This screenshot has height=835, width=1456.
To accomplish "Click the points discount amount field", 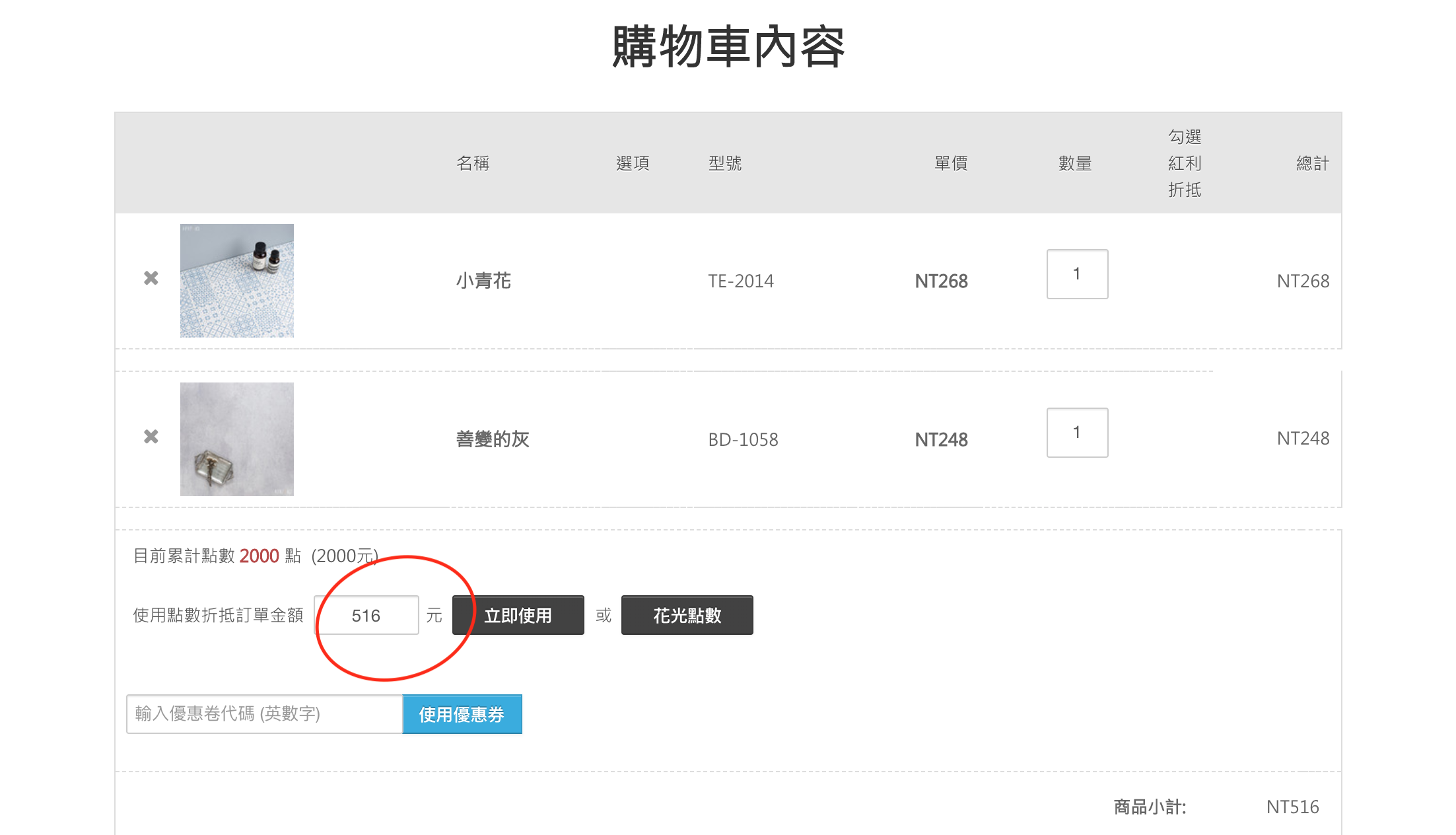I will click(x=366, y=616).
